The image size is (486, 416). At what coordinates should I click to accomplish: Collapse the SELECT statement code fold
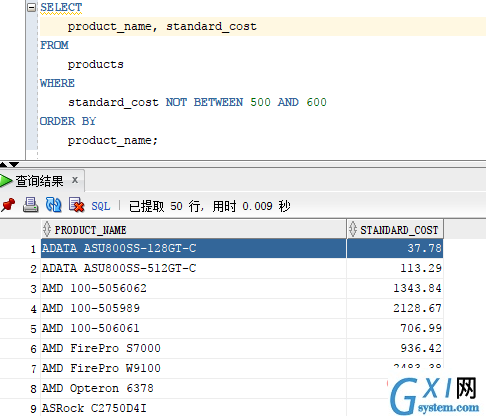coord(31,7)
